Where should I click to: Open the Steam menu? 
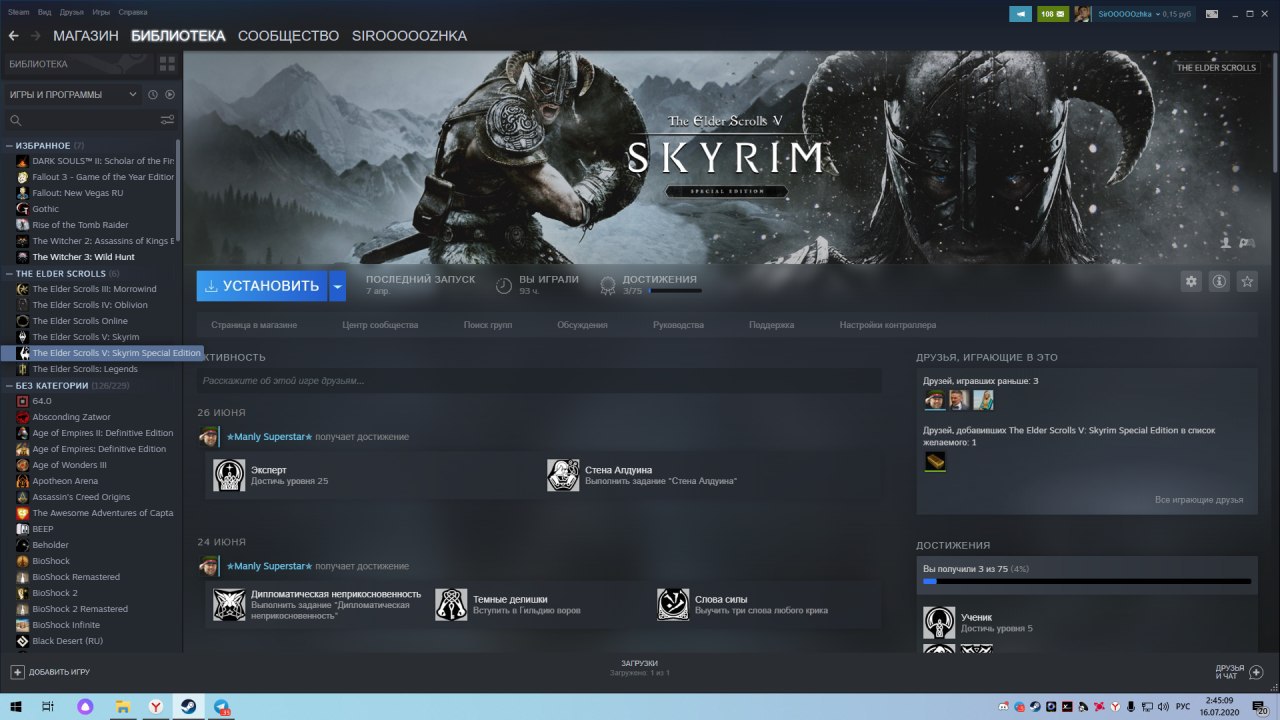pos(19,13)
